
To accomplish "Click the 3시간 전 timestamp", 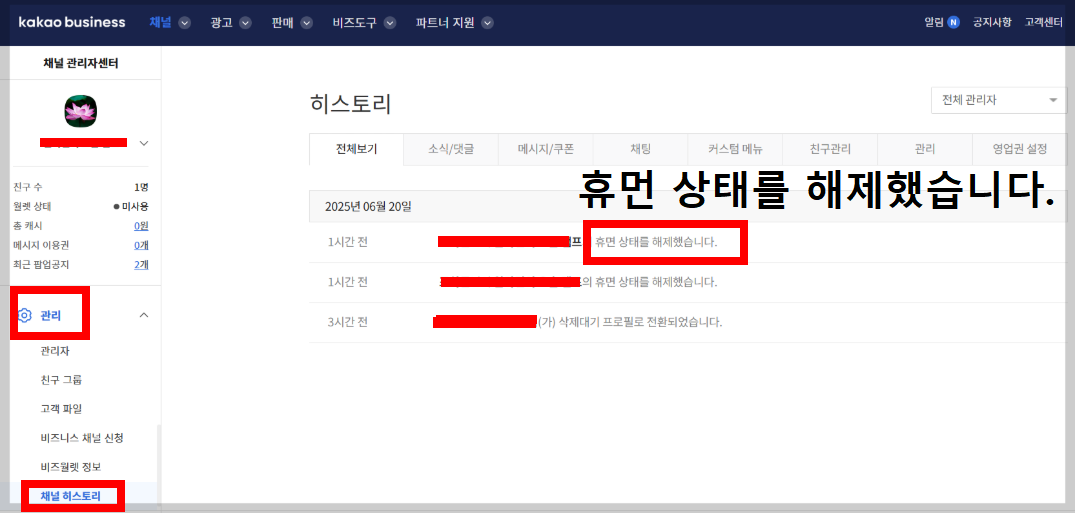I will [x=348, y=322].
